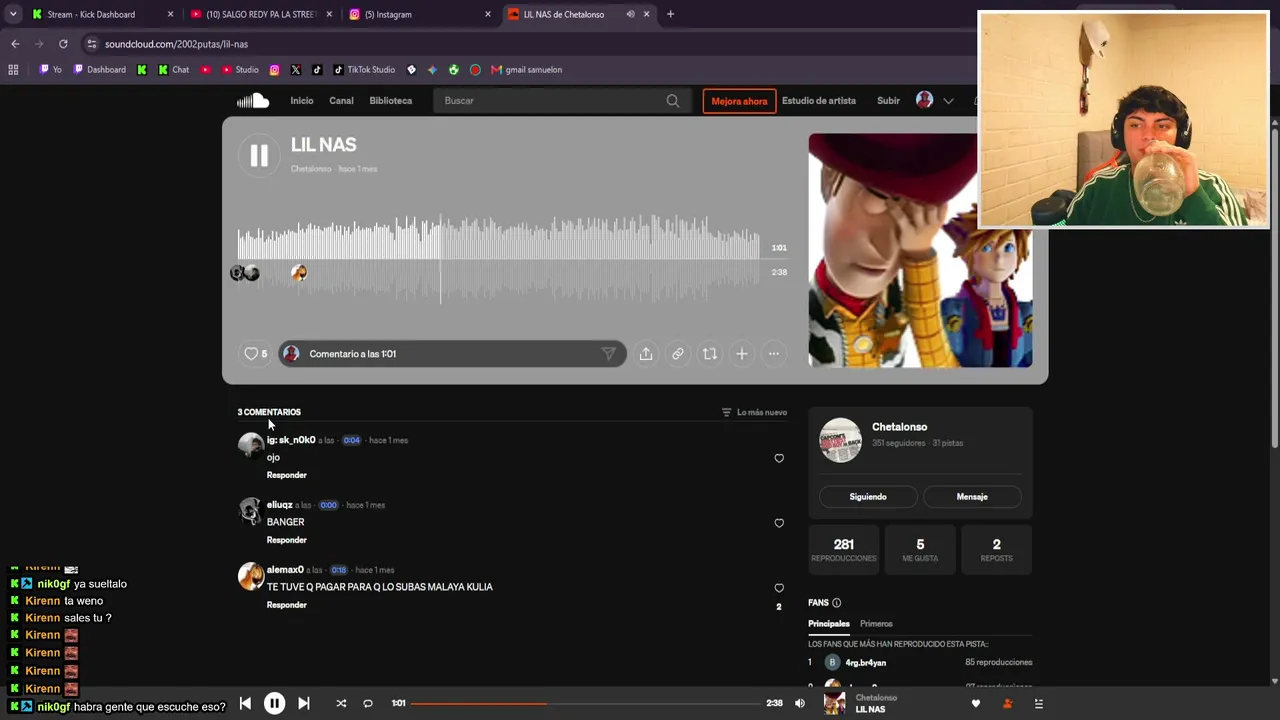Seek on the bottom player progress bar

click(x=585, y=703)
